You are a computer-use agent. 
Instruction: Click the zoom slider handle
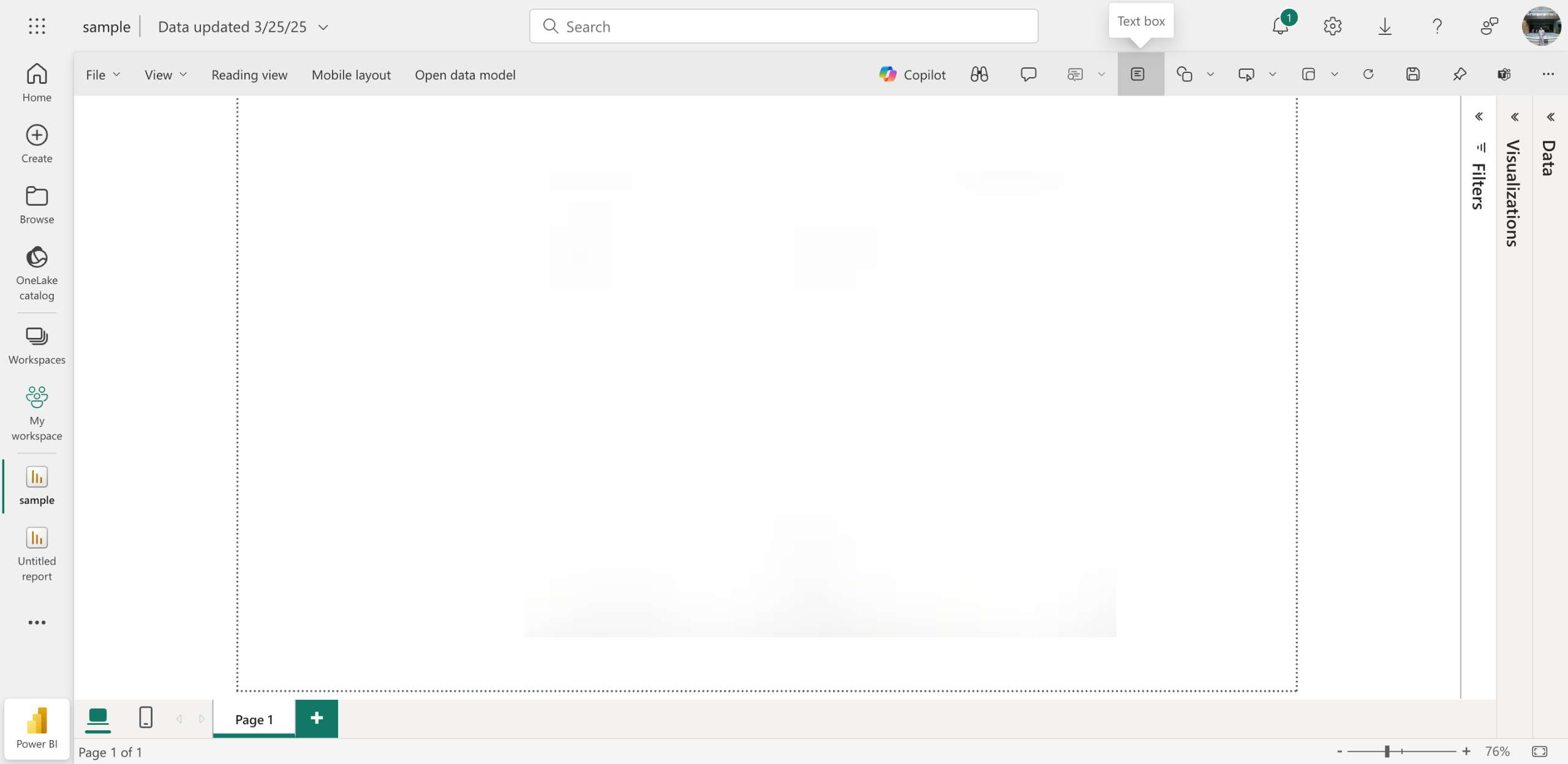point(1387,751)
